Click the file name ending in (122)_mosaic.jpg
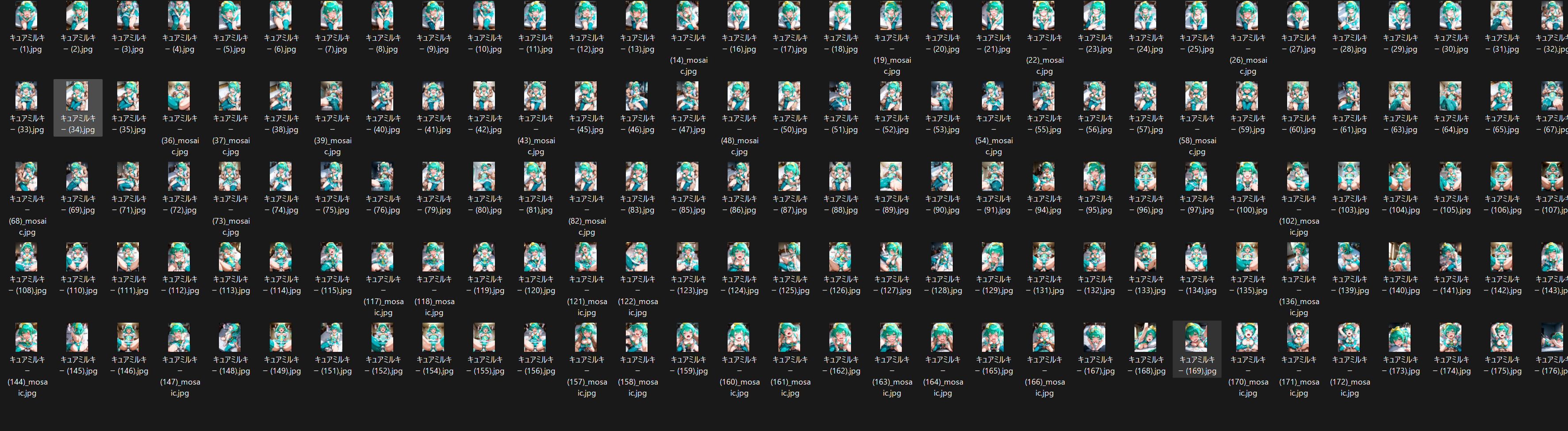 (637, 295)
